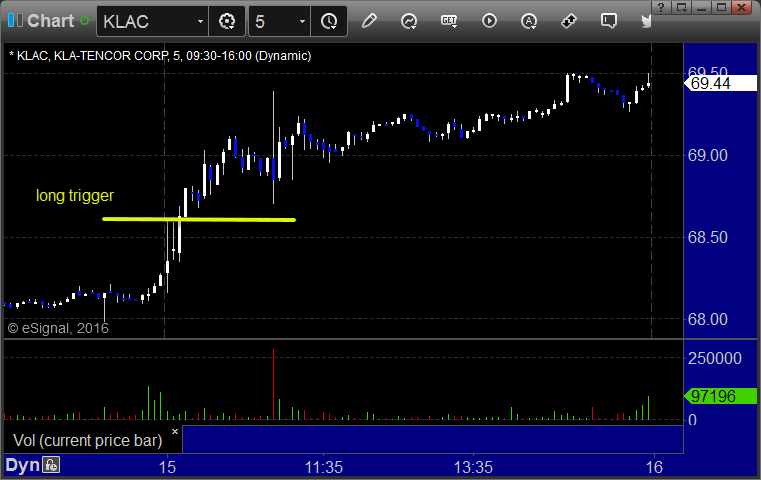Open the comment bubble icon
This screenshot has height=480, width=761.
[x=609, y=21]
